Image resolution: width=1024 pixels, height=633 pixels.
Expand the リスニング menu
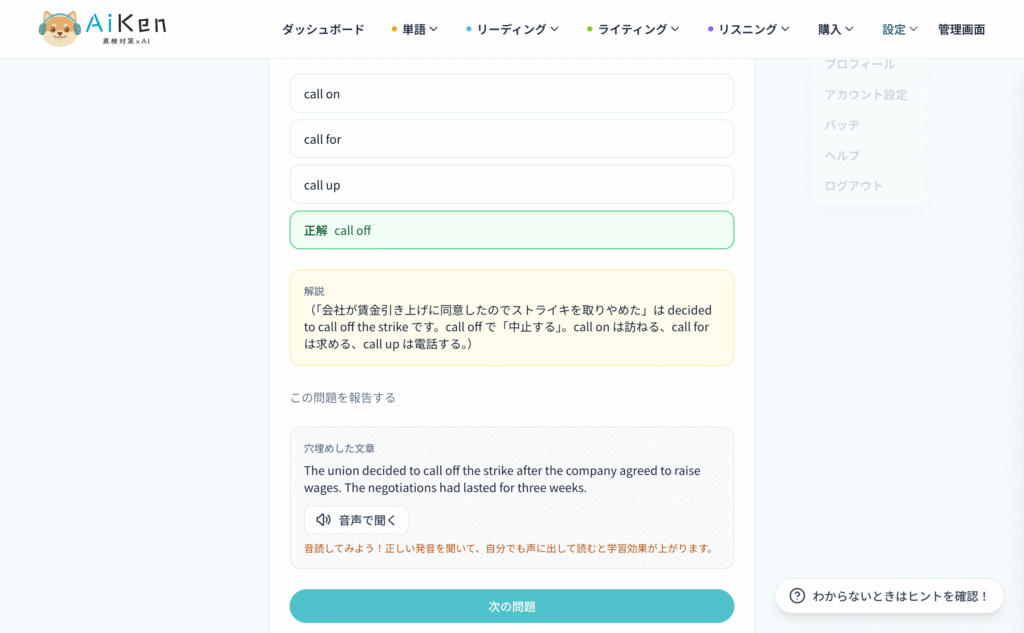coord(748,29)
